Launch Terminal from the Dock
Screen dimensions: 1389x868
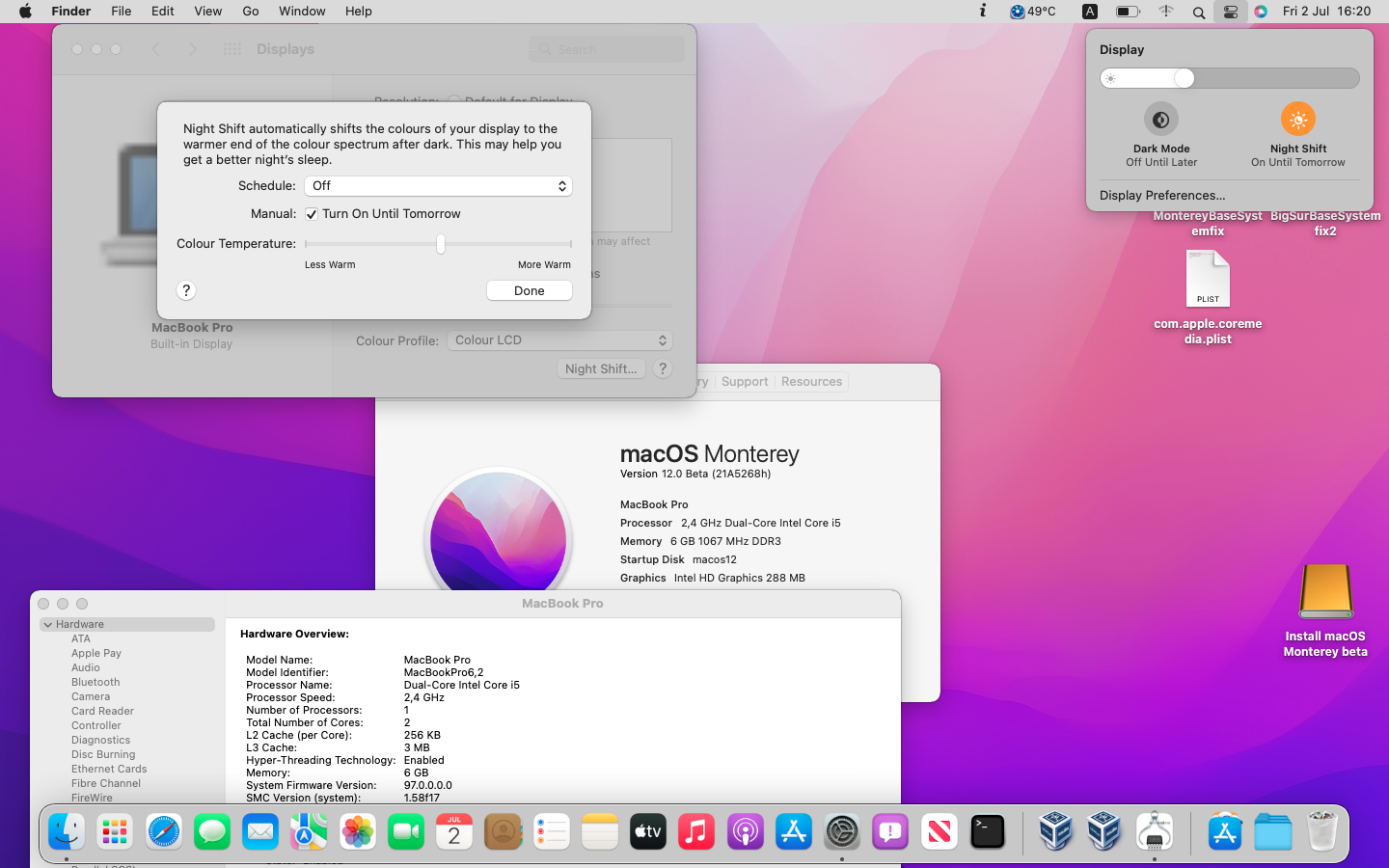987,831
